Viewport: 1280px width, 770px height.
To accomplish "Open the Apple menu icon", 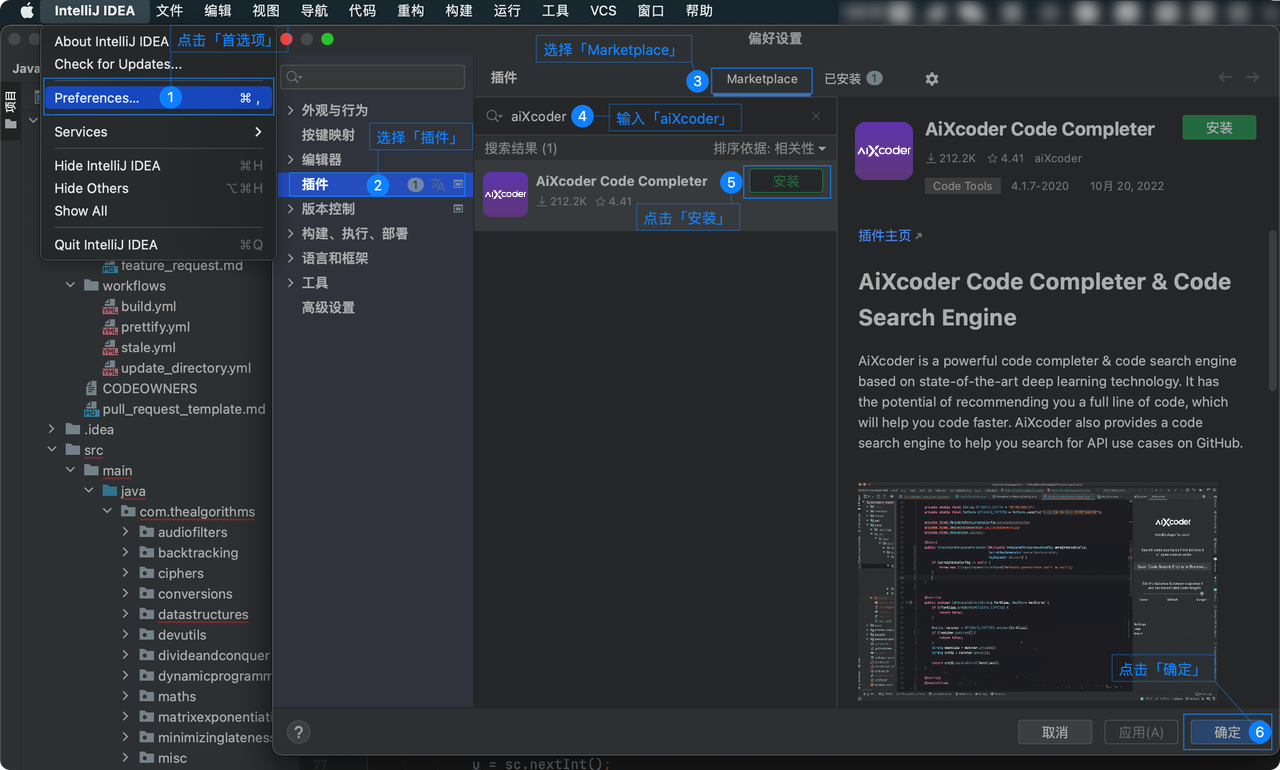I will pos(26,11).
